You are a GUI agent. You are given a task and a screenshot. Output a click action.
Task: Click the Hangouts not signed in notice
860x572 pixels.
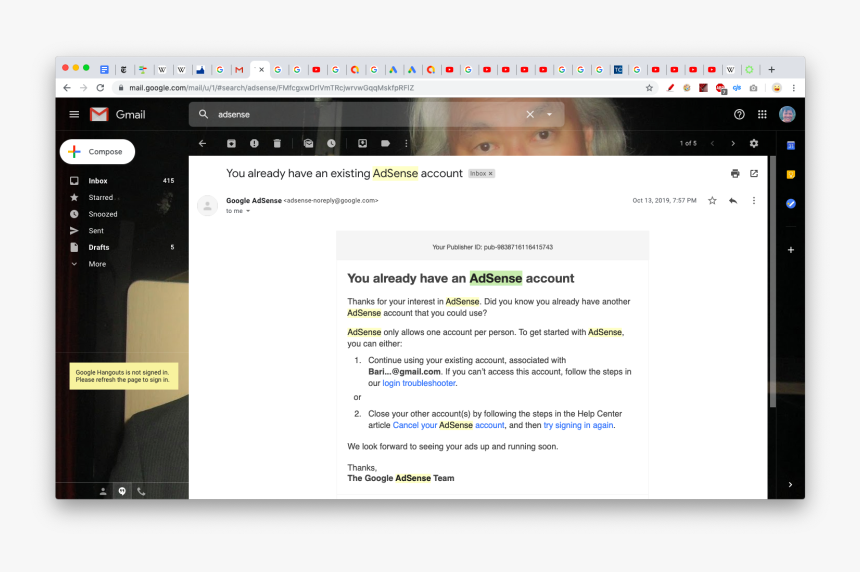123,376
